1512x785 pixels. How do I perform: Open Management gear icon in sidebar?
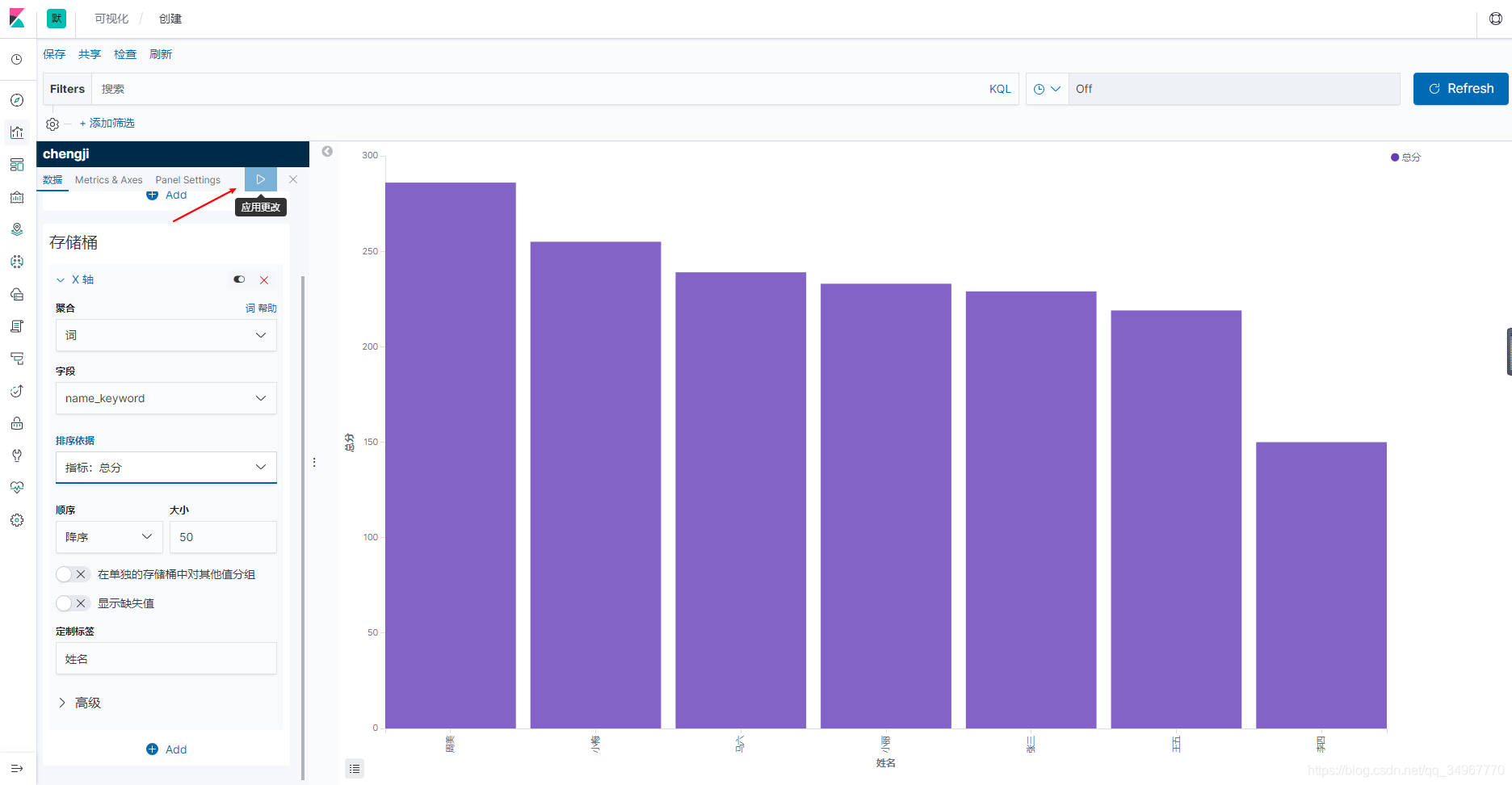[17, 520]
